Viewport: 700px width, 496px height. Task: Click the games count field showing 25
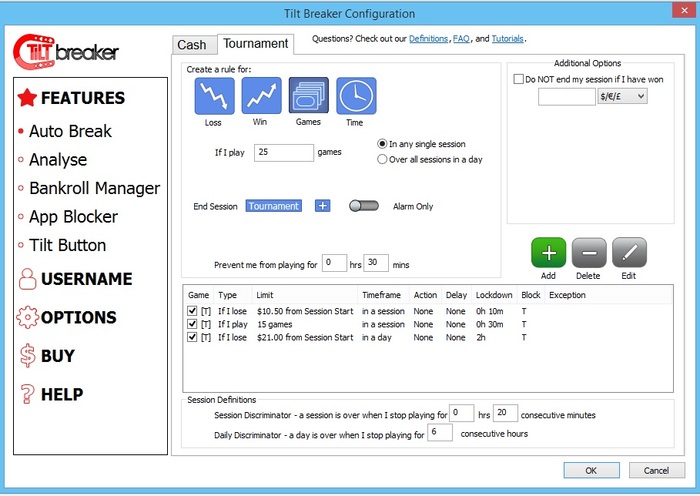284,152
